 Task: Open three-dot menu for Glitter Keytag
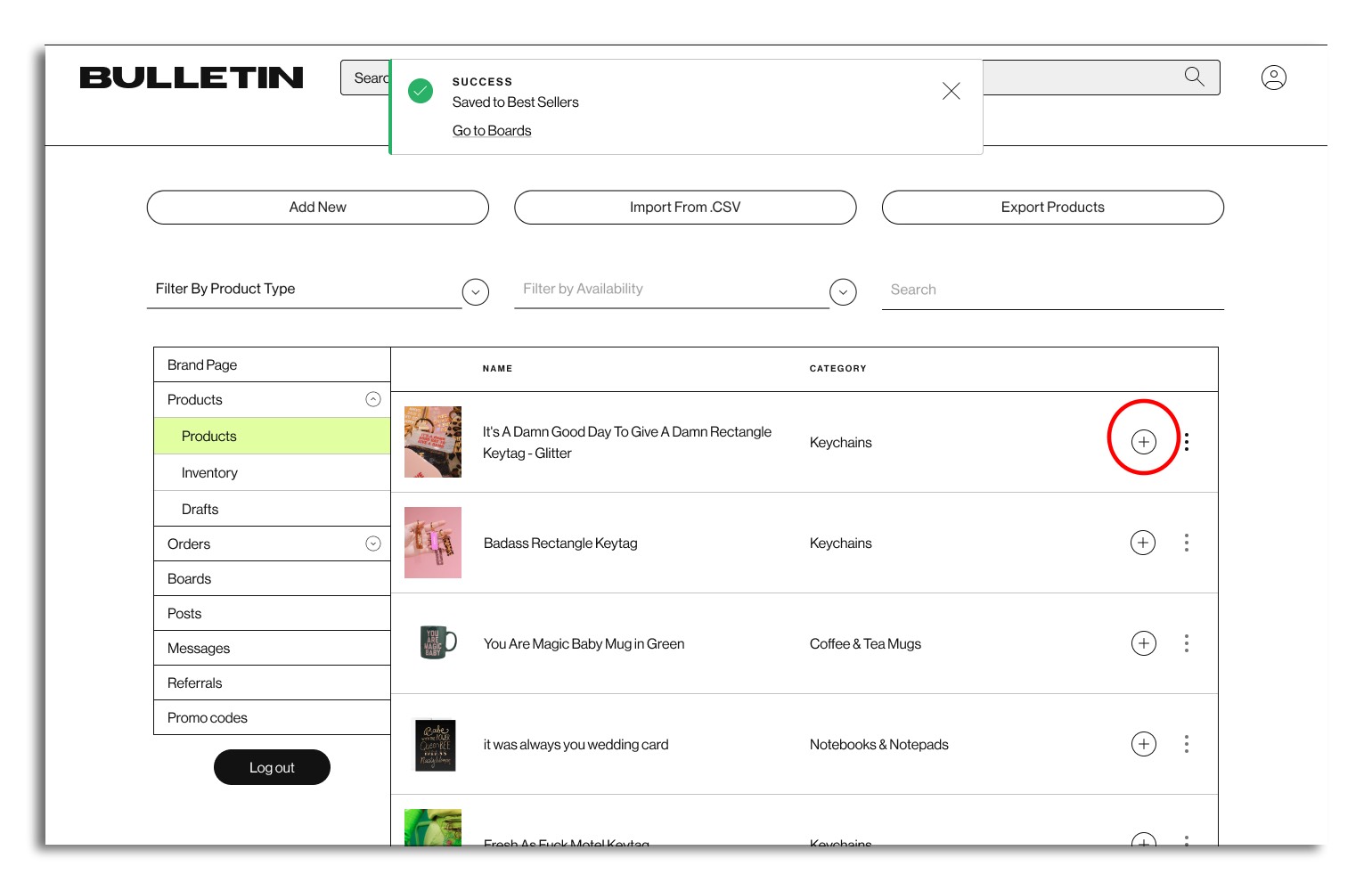click(x=1187, y=442)
